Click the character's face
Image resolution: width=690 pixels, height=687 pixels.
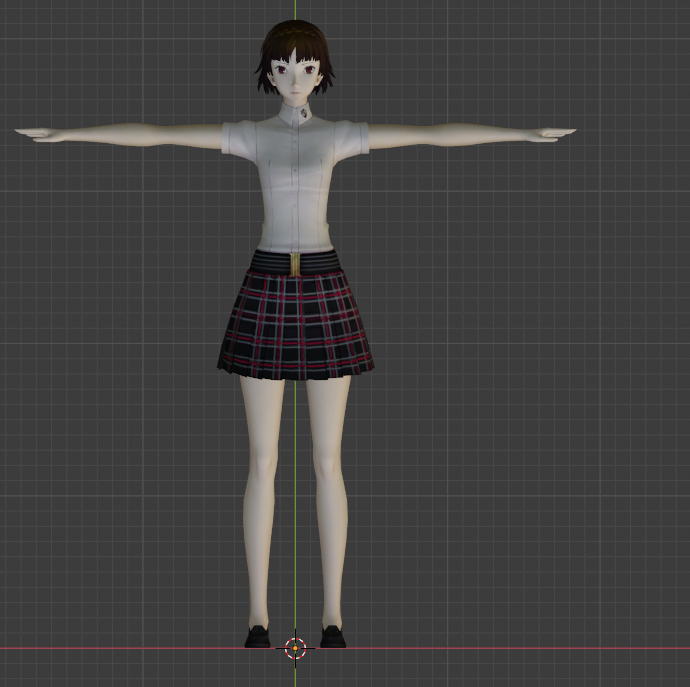294,78
